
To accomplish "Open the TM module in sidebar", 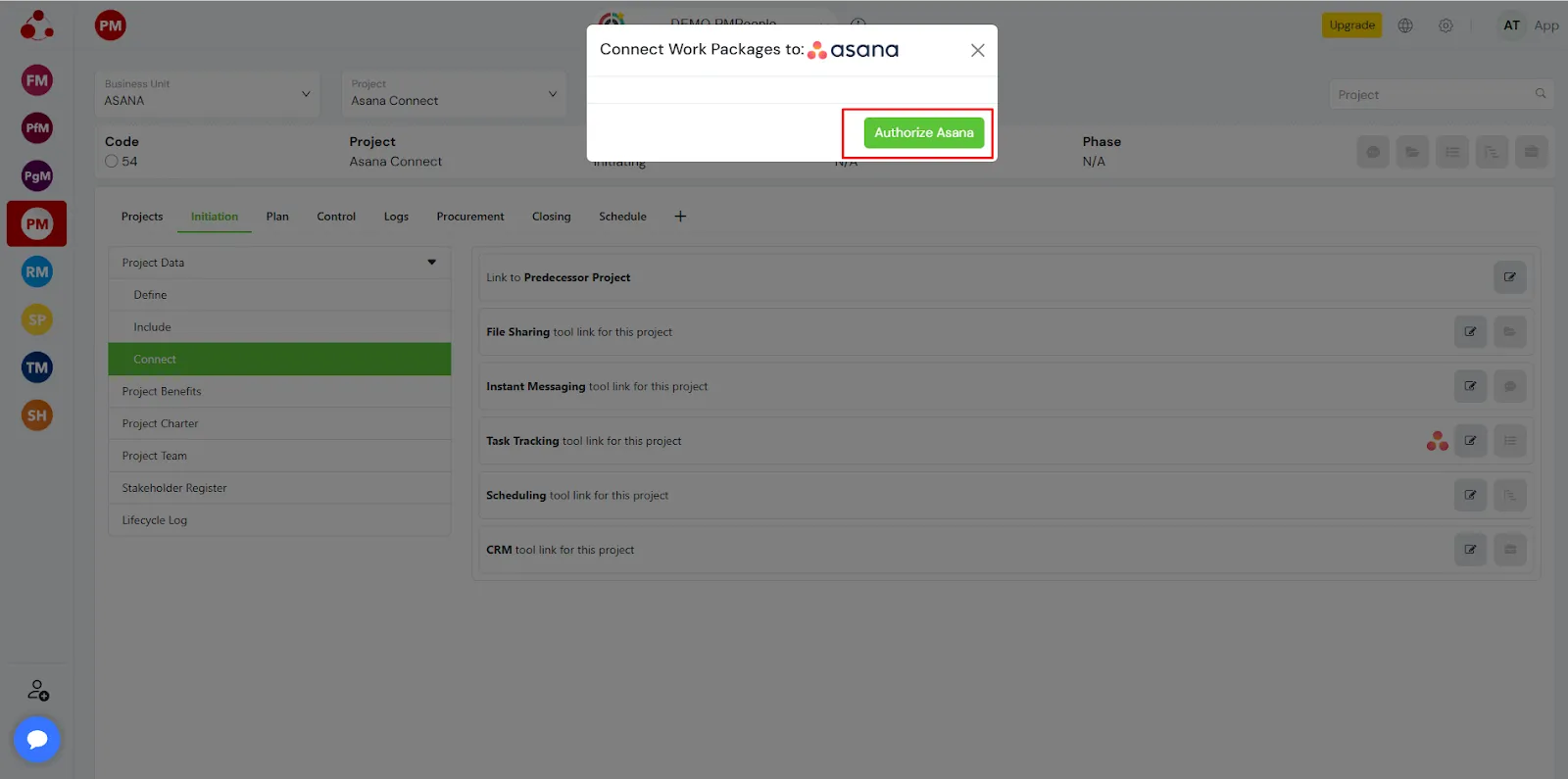I will (x=37, y=367).
